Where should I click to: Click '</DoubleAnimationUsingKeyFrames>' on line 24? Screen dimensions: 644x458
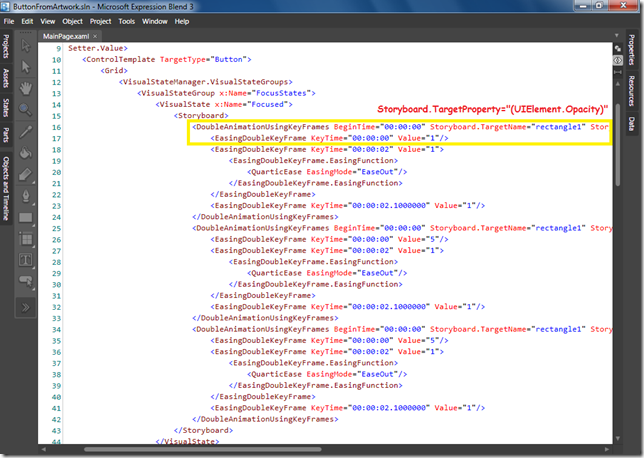point(265,216)
